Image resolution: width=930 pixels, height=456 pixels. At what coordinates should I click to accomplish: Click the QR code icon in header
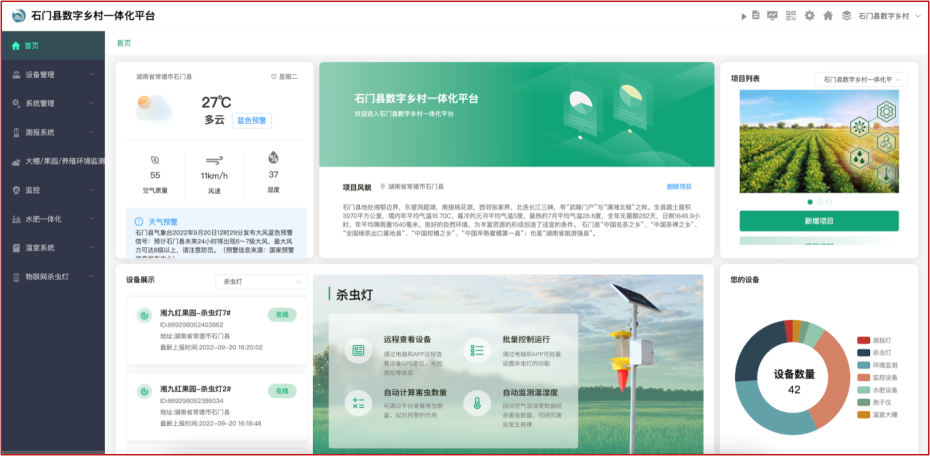(x=791, y=16)
